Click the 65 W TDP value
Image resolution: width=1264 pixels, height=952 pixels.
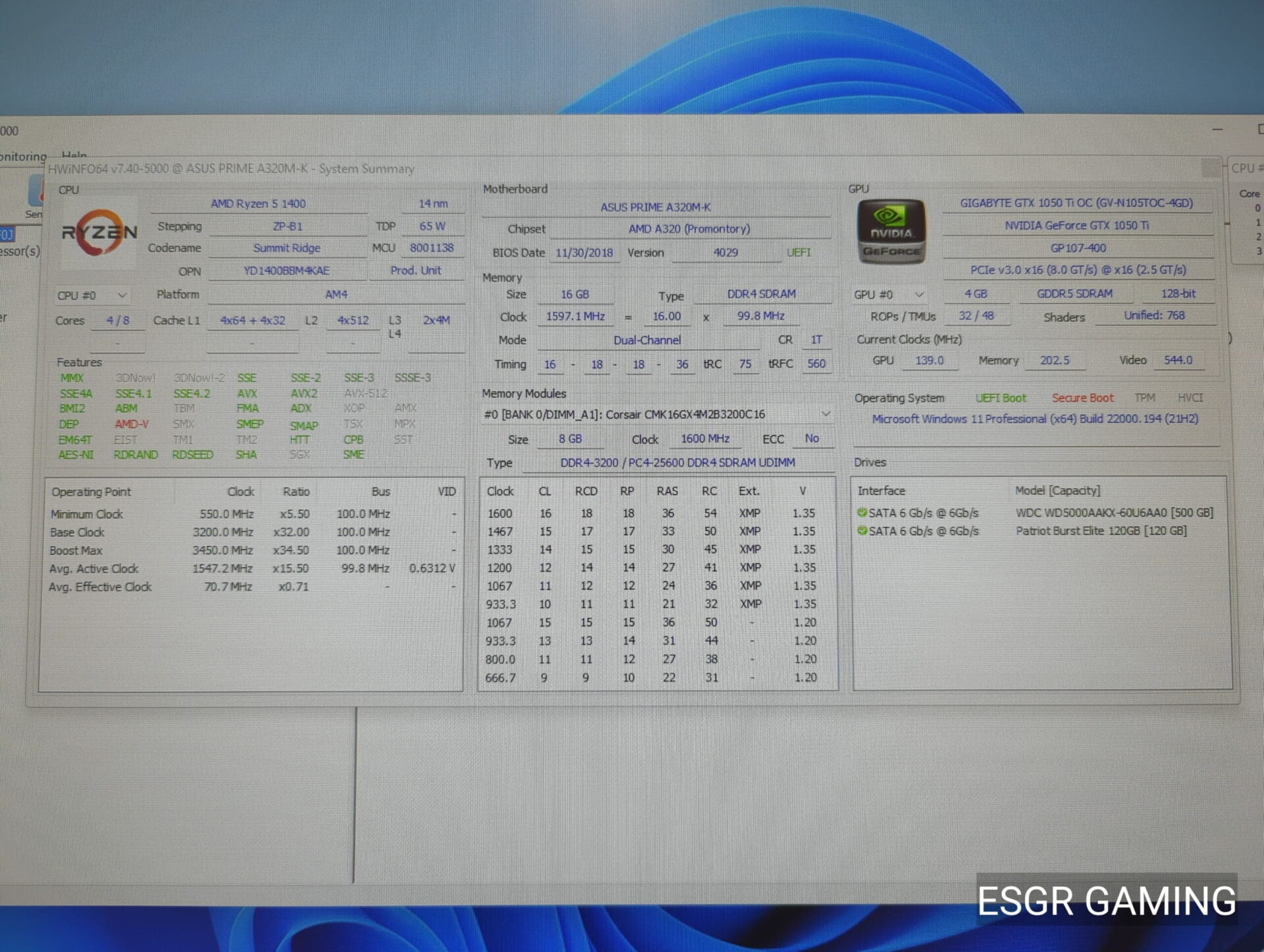(x=433, y=226)
